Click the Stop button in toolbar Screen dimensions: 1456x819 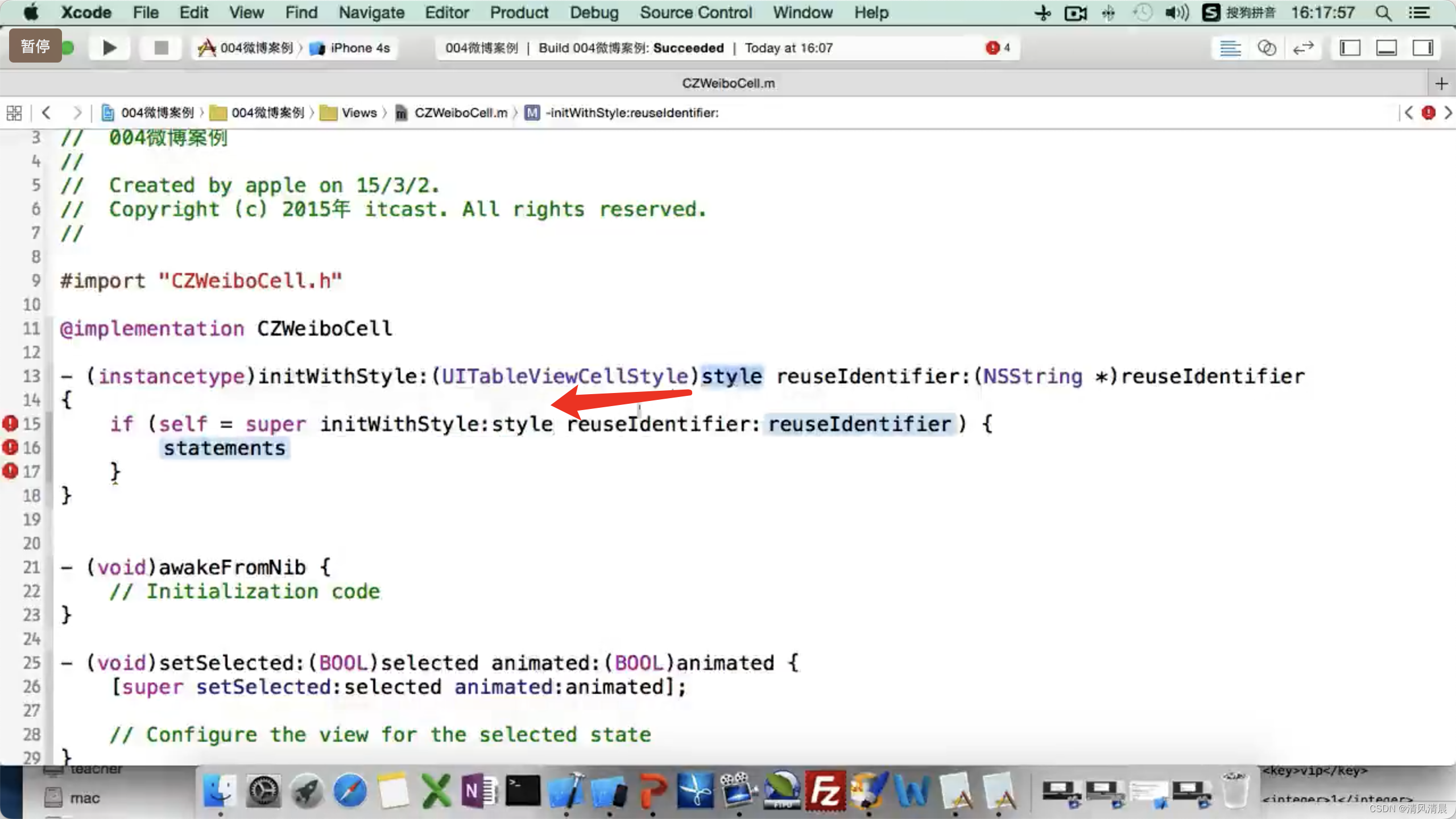click(x=161, y=48)
